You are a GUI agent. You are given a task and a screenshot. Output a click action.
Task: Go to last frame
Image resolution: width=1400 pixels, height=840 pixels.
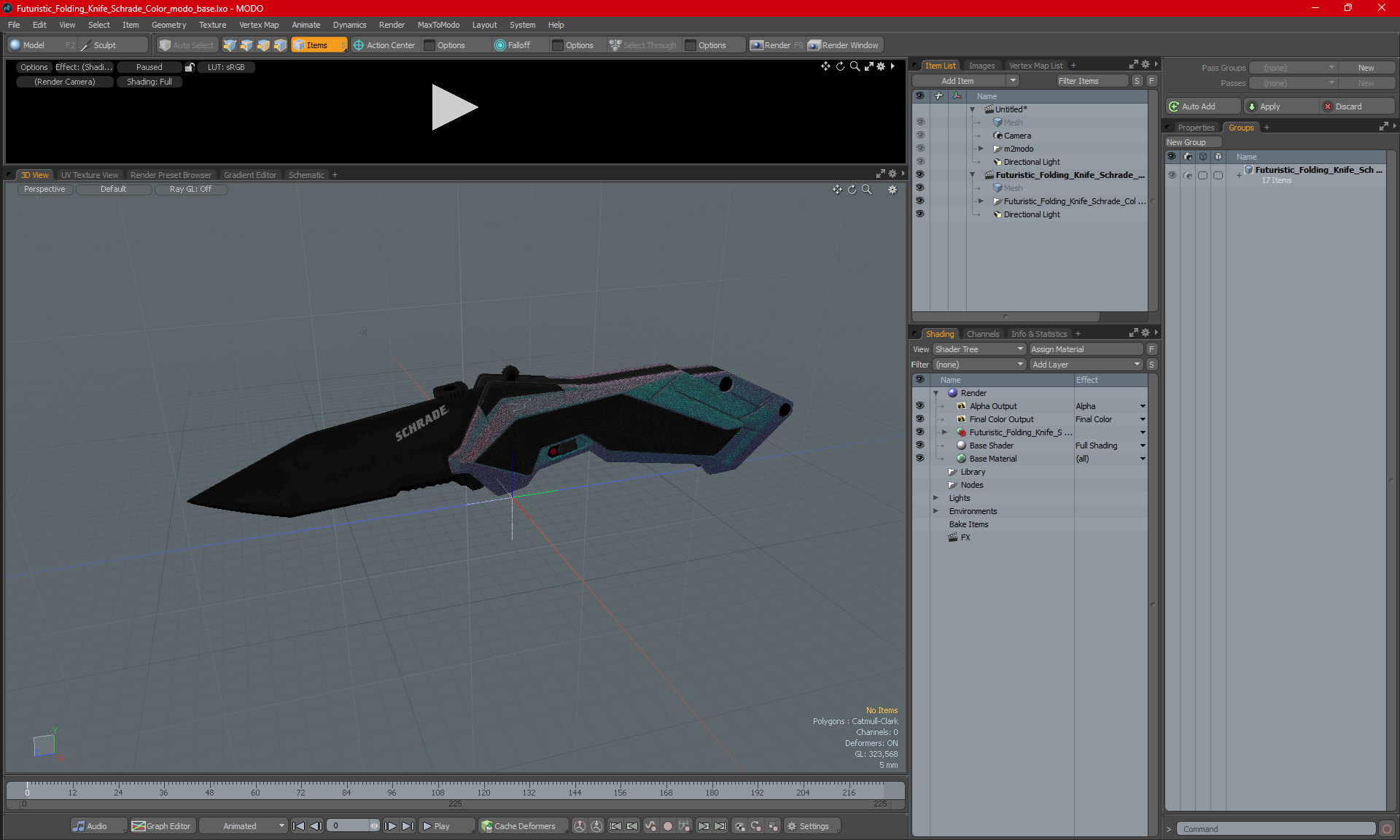coord(408,826)
